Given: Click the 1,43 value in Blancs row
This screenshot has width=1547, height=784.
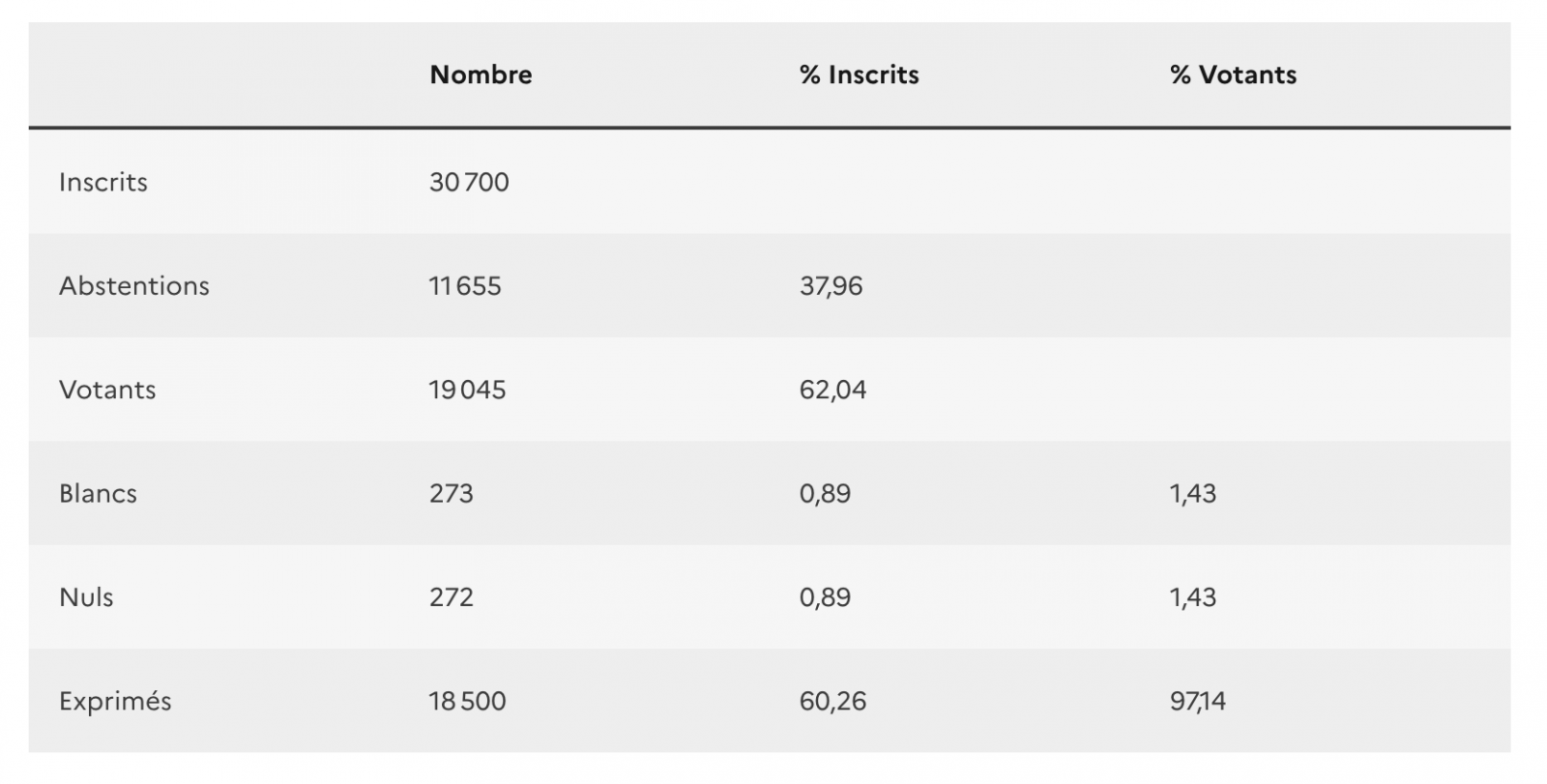Looking at the screenshot, I should click(x=1193, y=494).
